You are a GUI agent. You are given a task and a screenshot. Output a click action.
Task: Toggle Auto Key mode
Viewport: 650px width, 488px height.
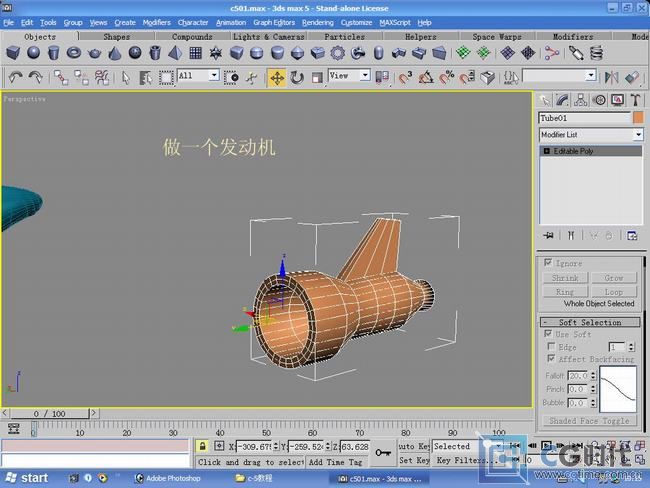414,446
